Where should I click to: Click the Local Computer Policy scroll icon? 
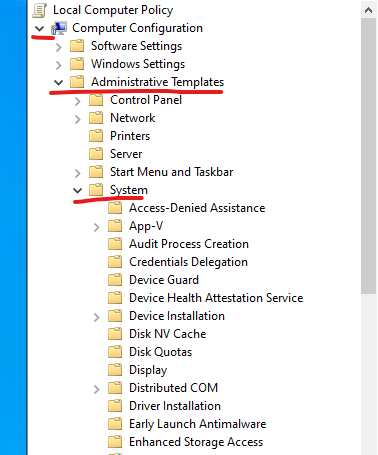click(x=40, y=10)
